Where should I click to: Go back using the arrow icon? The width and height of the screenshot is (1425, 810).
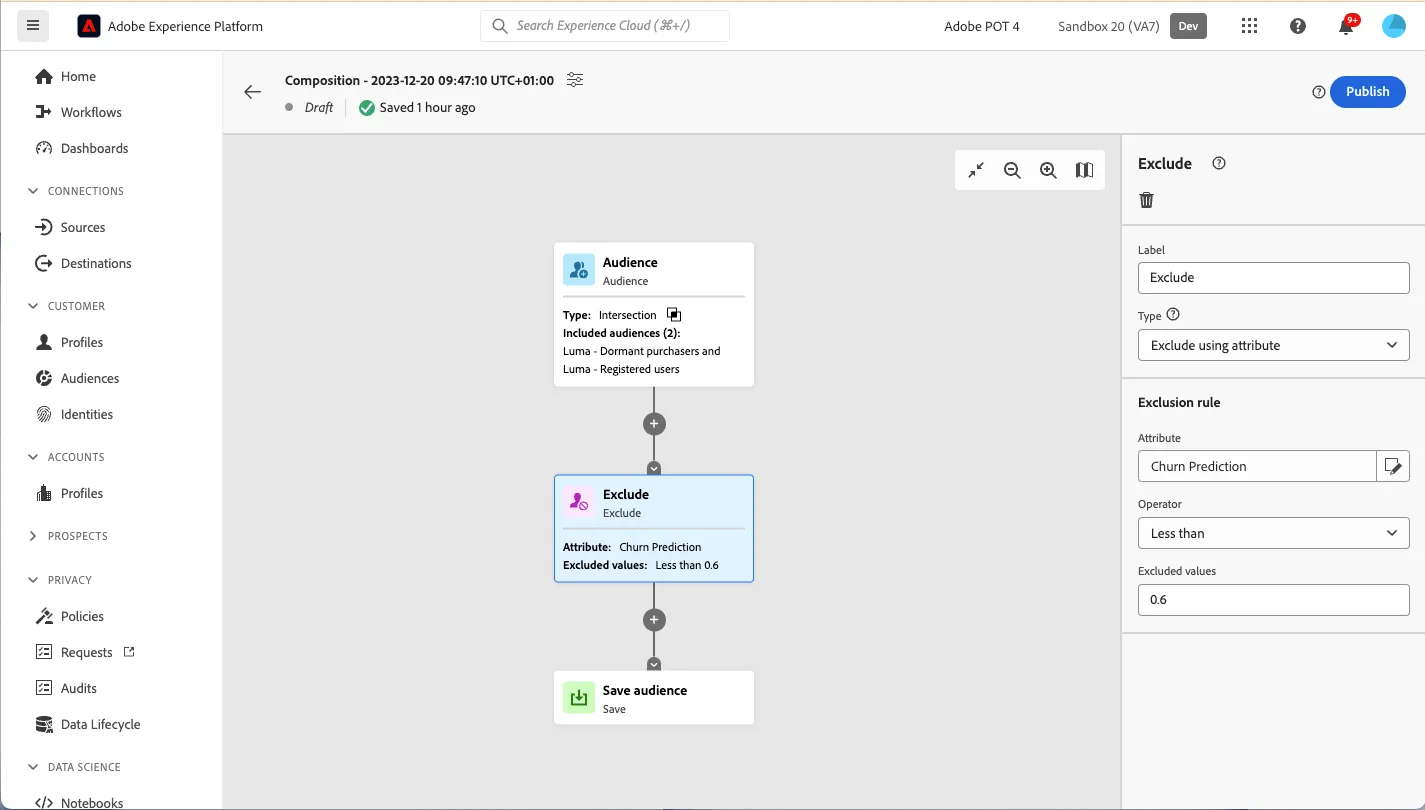click(x=252, y=92)
